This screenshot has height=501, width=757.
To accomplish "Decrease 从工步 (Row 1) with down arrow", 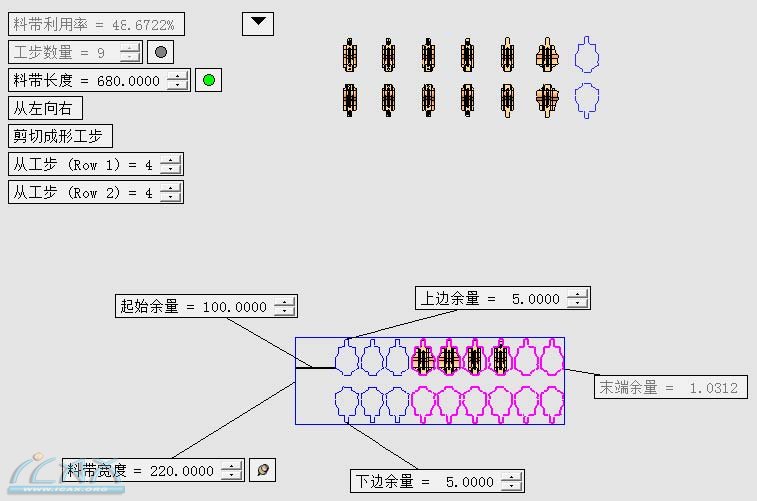I will point(171,169).
